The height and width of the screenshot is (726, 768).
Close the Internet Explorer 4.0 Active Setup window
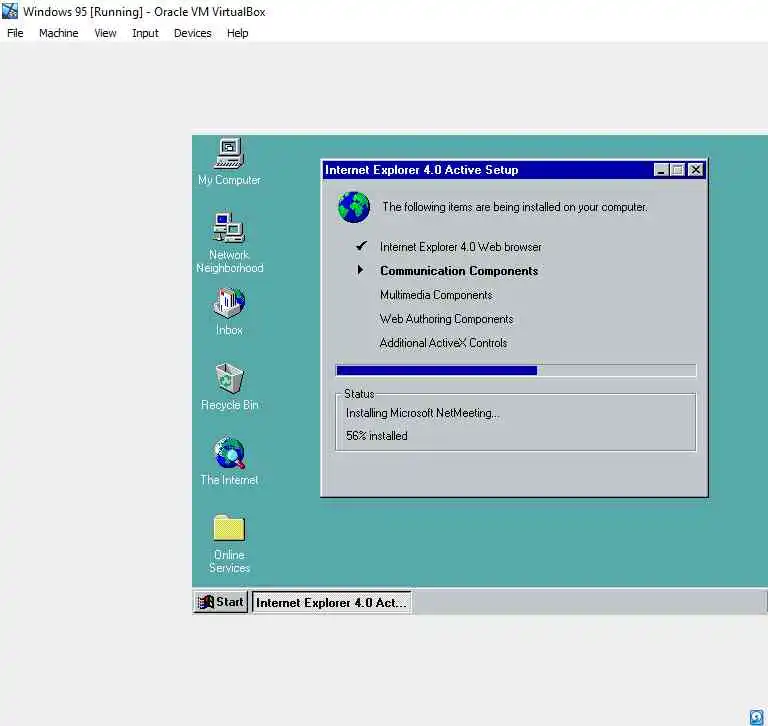tap(696, 170)
